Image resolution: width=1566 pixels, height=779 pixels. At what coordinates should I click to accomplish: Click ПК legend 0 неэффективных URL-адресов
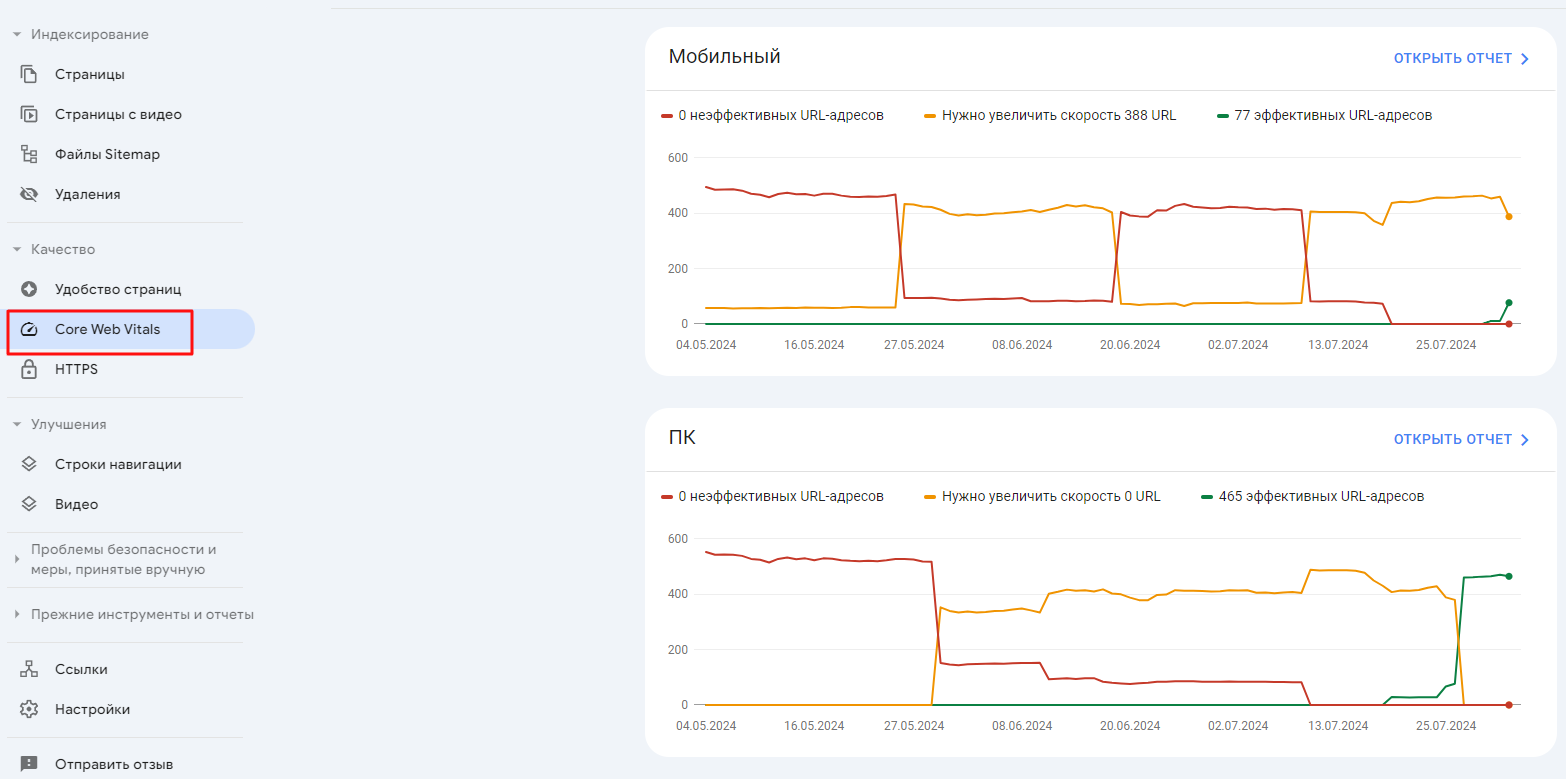pyautogui.click(x=773, y=497)
